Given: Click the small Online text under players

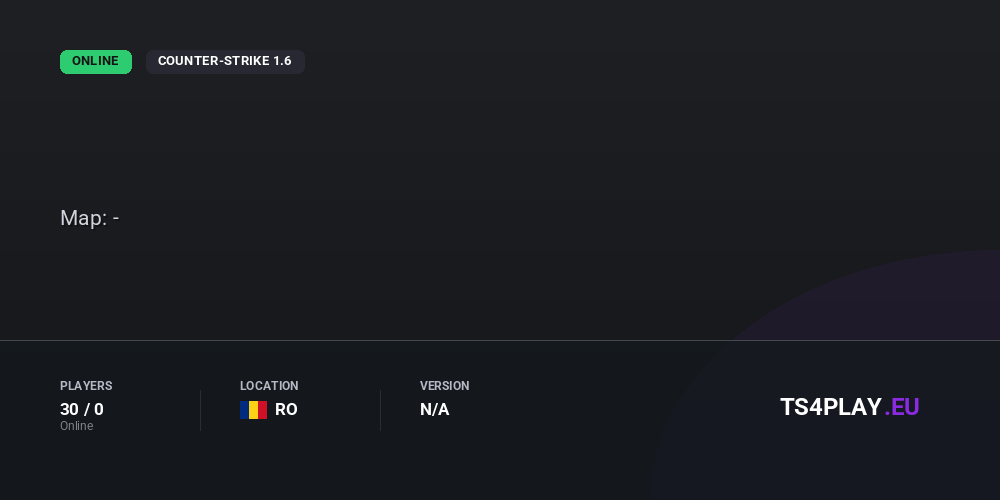Looking at the screenshot, I should (76, 426).
